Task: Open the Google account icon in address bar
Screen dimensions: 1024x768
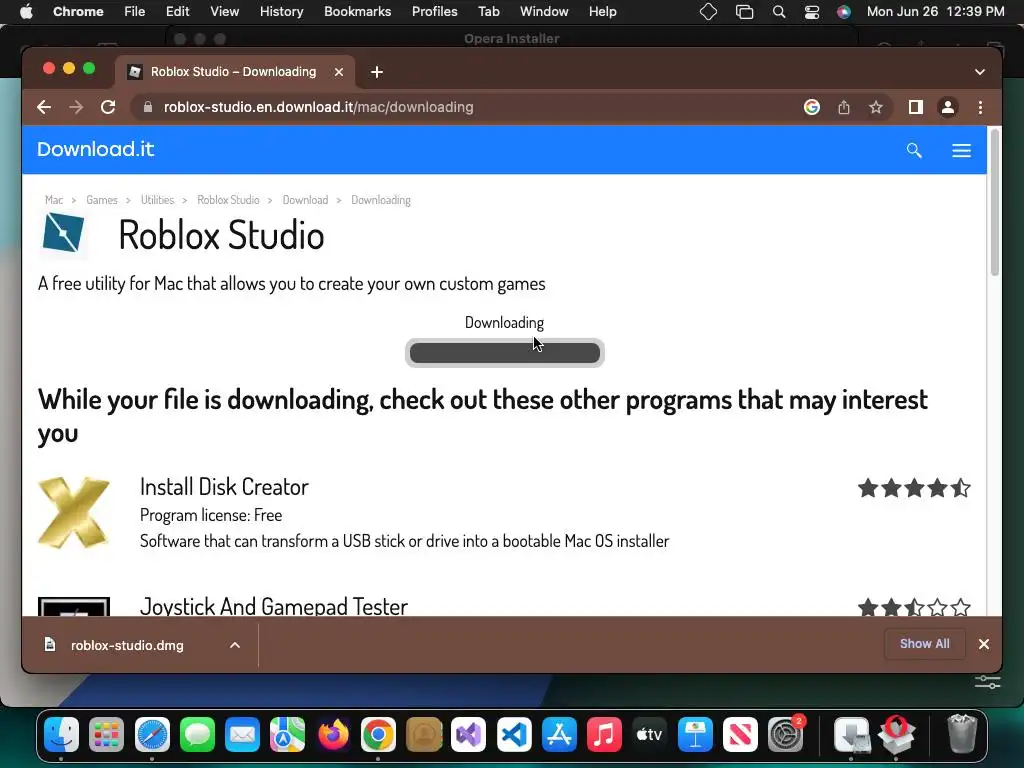Action: pyautogui.click(x=812, y=107)
